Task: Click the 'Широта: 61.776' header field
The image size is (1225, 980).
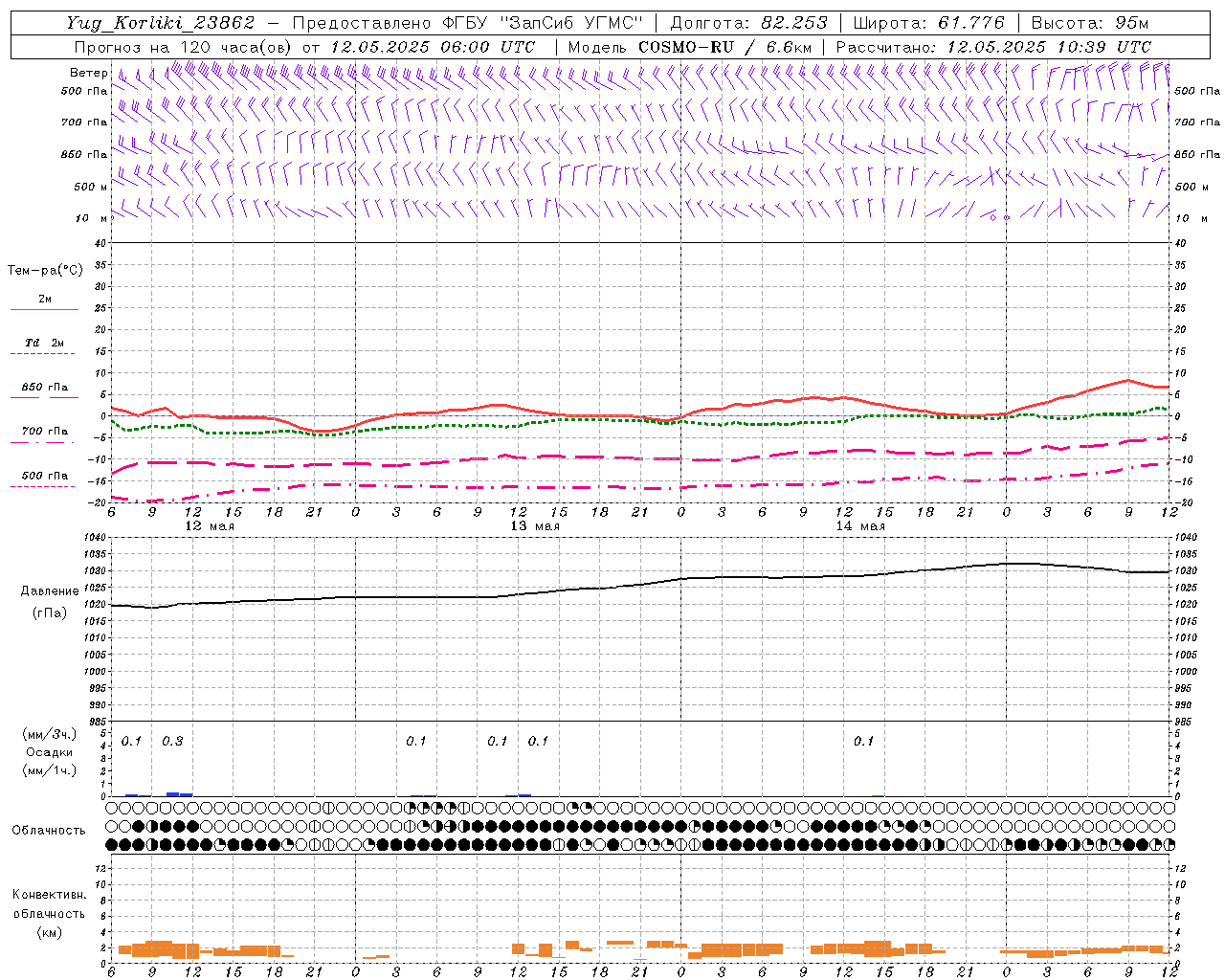Action: (x=928, y=23)
